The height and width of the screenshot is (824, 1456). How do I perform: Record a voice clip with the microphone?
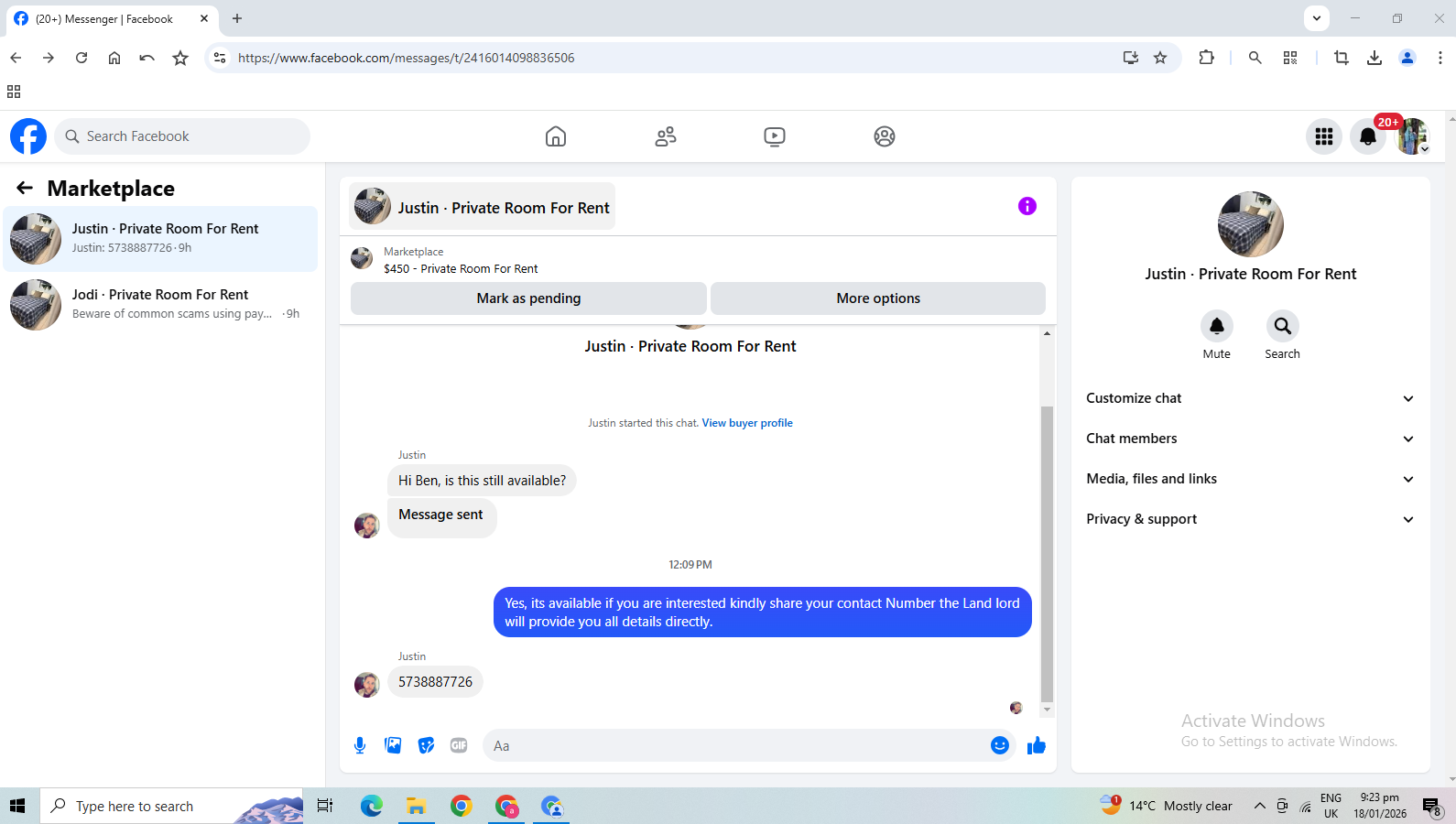[x=360, y=745]
